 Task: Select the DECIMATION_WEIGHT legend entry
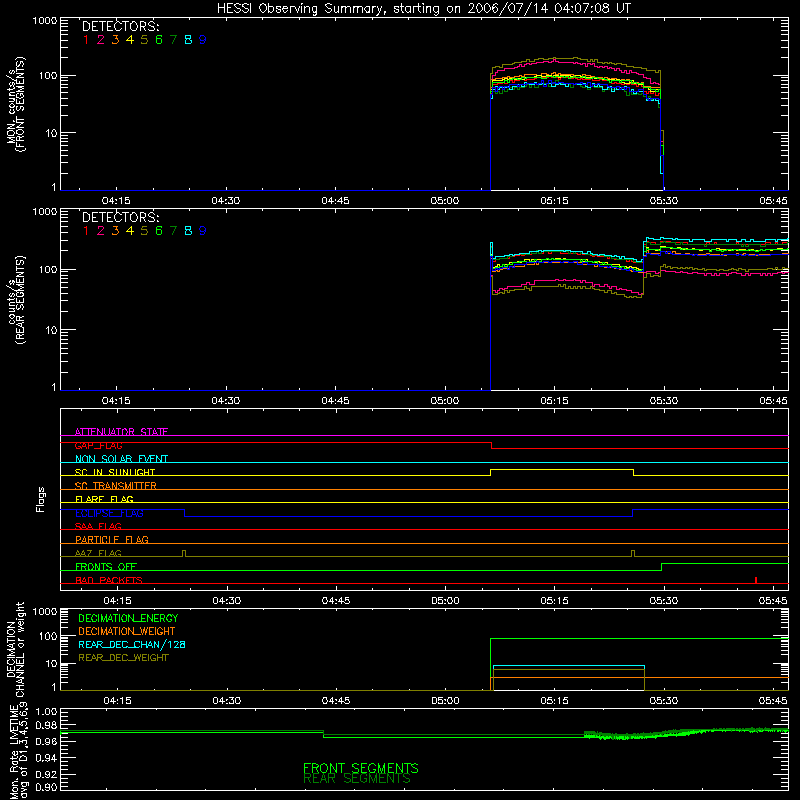[127, 632]
